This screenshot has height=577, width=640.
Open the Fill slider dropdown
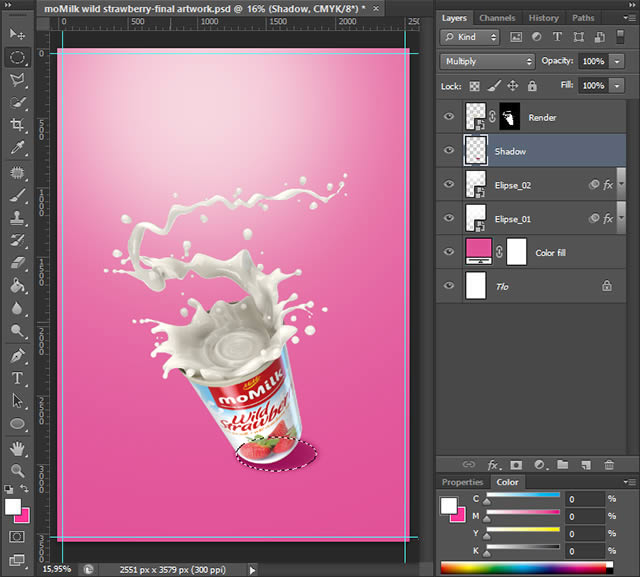pyautogui.click(x=617, y=86)
